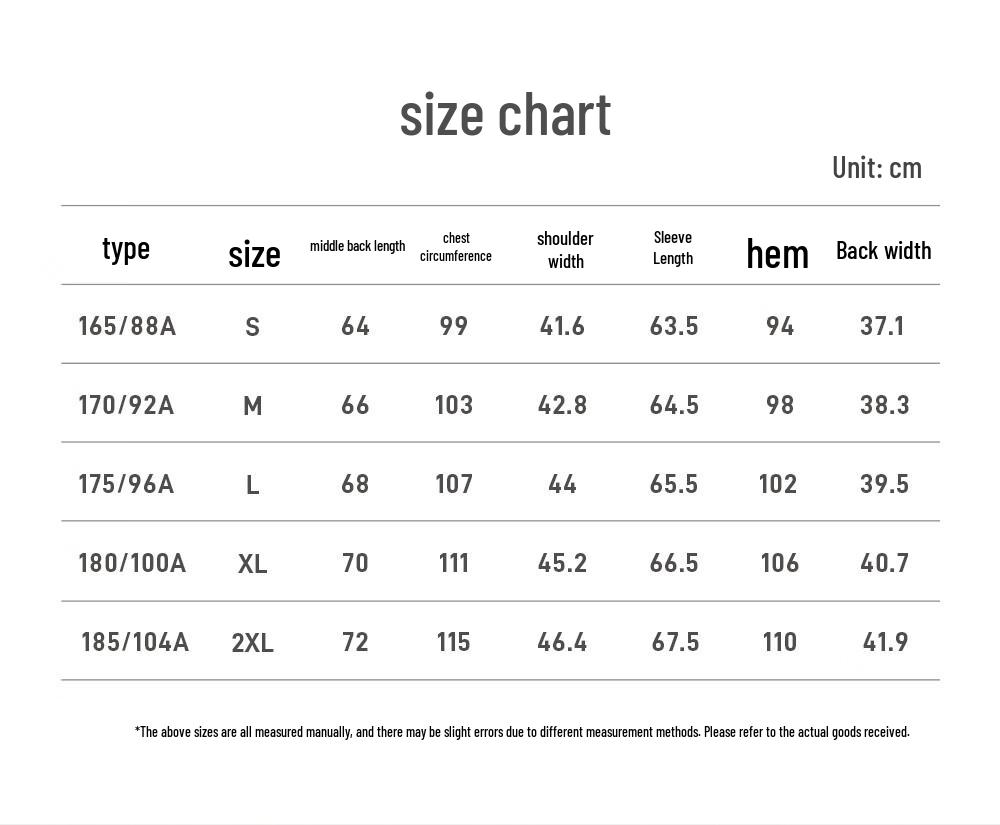Click the 'Sleeve Length' header
Image resolution: width=1000 pixels, height=825 pixels.
tap(673, 248)
